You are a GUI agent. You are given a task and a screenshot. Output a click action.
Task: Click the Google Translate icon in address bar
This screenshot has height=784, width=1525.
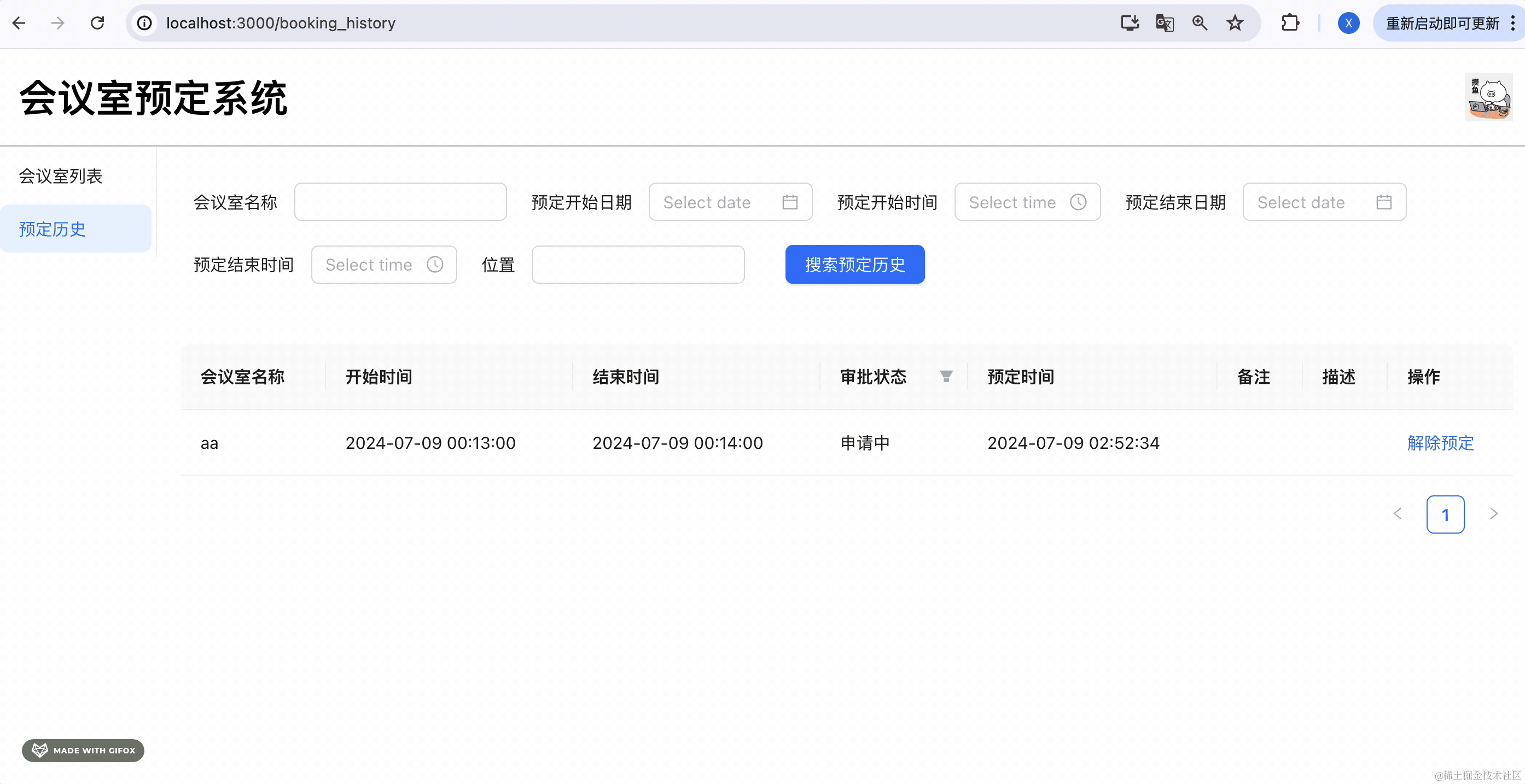[1164, 23]
